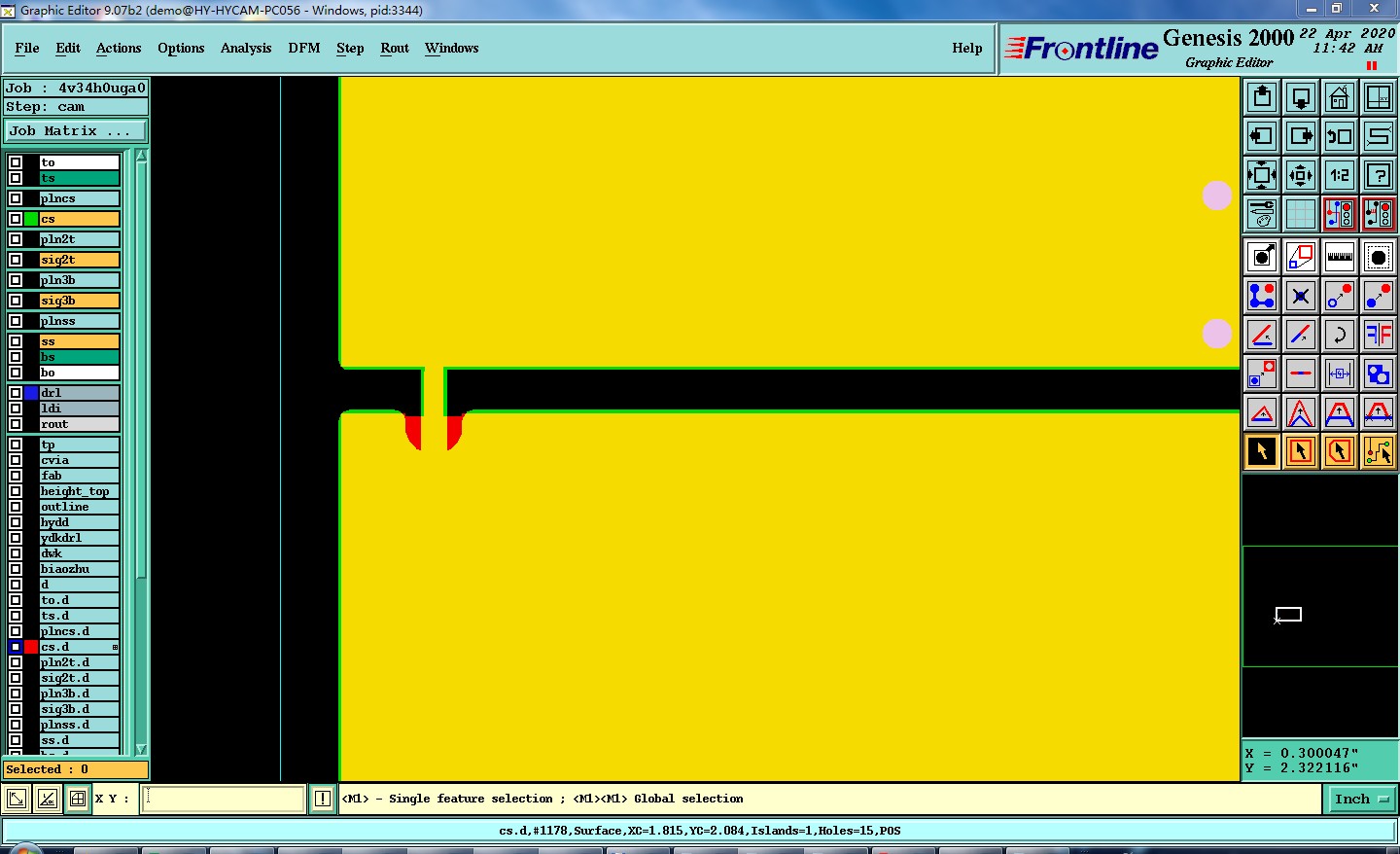The height and width of the screenshot is (854, 1400).
Task: Select the layer named height_top
Action: pyautogui.click(x=79, y=491)
